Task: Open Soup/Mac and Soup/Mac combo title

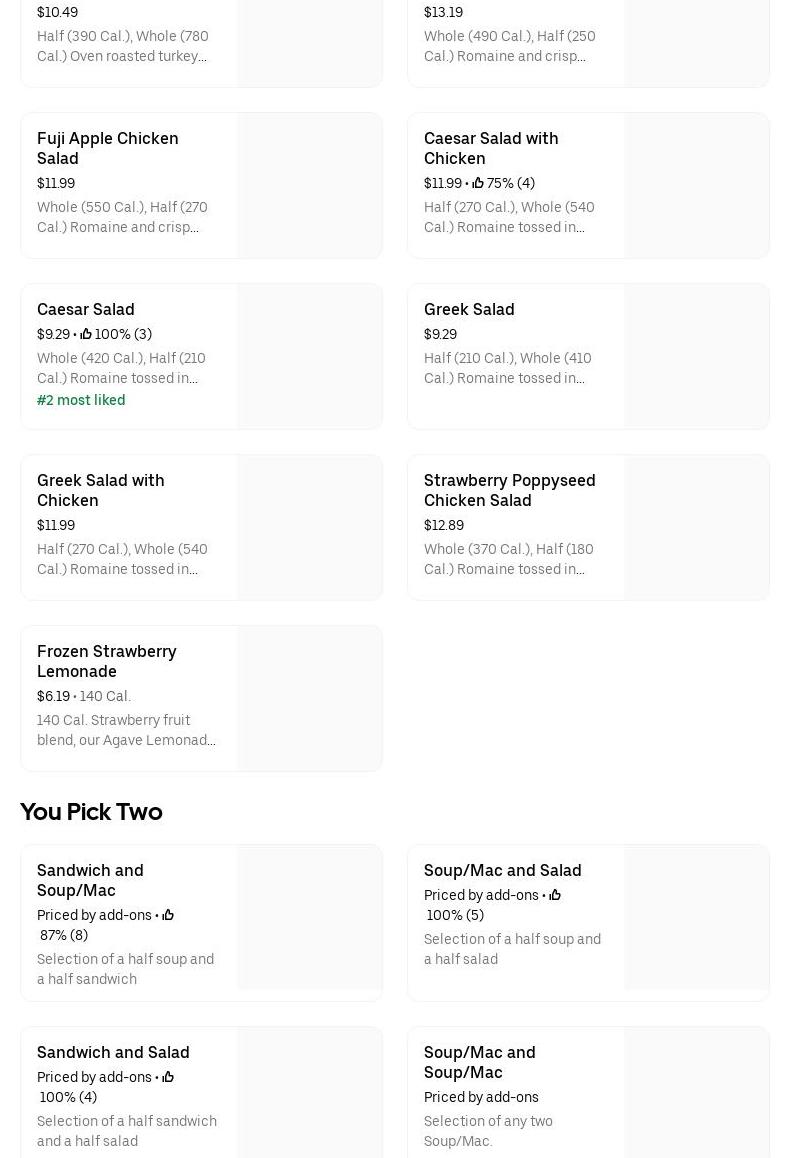Action: [479, 1062]
